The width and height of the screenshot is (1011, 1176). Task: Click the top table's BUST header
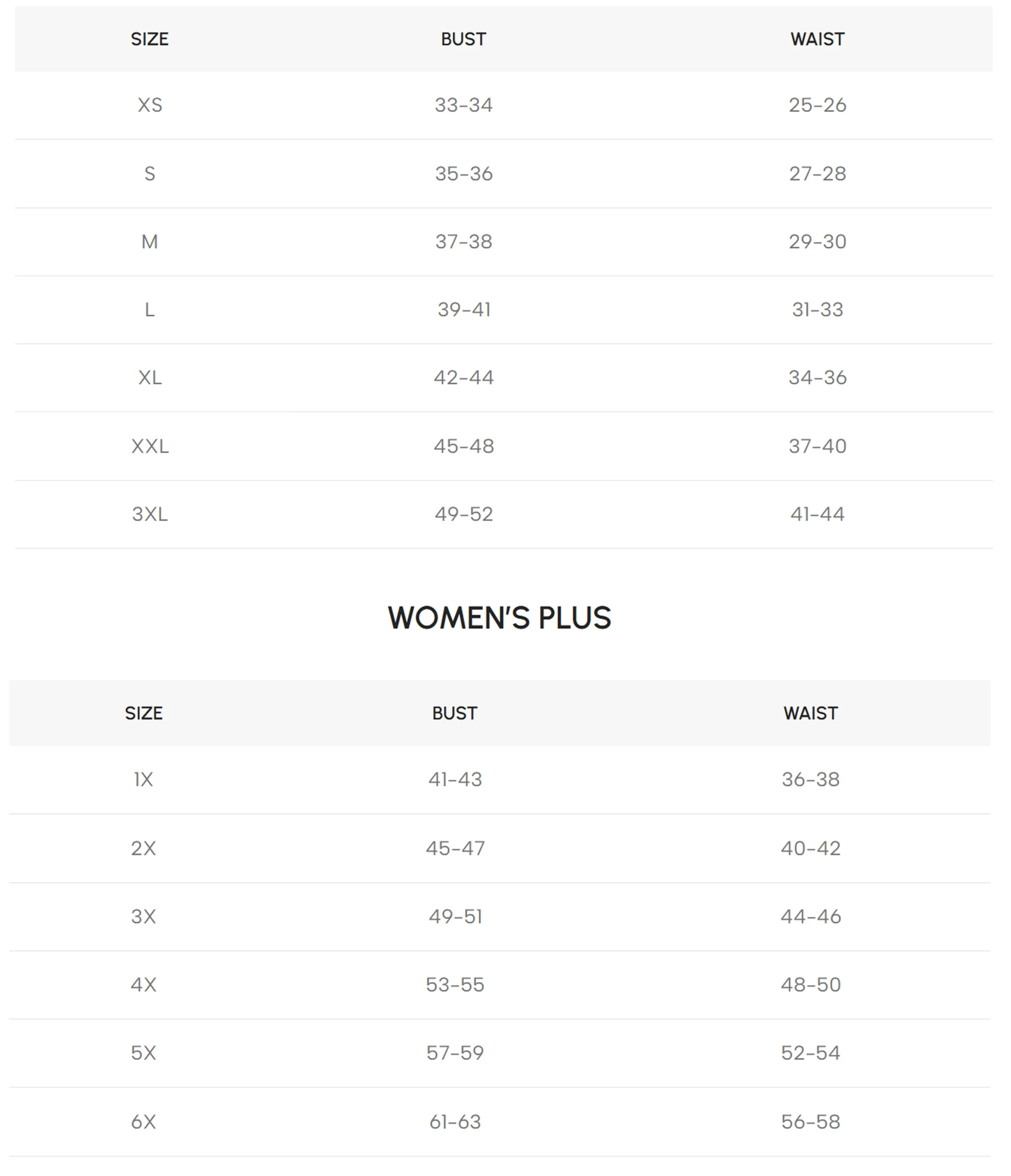(x=464, y=39)
